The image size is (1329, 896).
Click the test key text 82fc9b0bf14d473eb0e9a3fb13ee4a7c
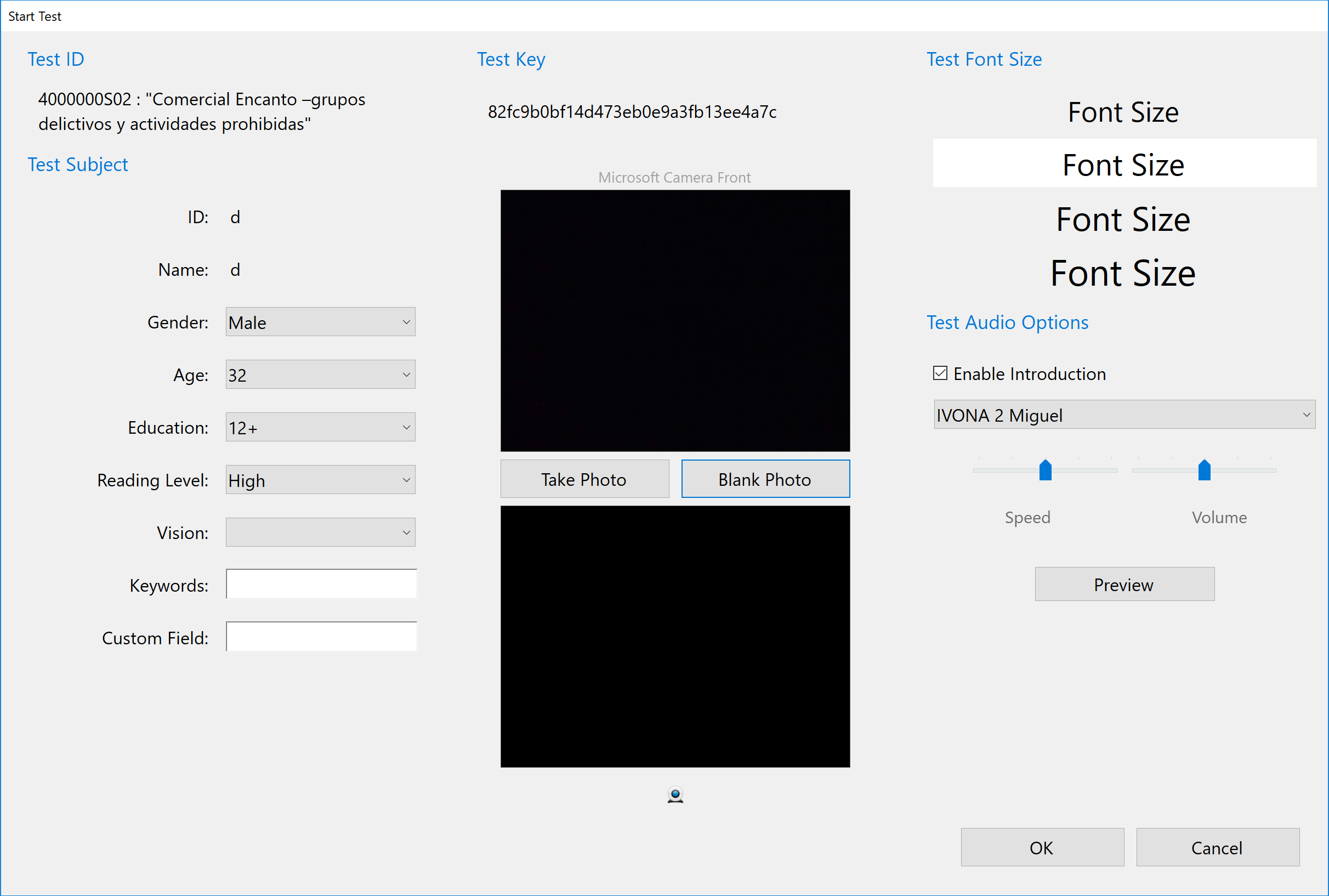pos(632,111)
